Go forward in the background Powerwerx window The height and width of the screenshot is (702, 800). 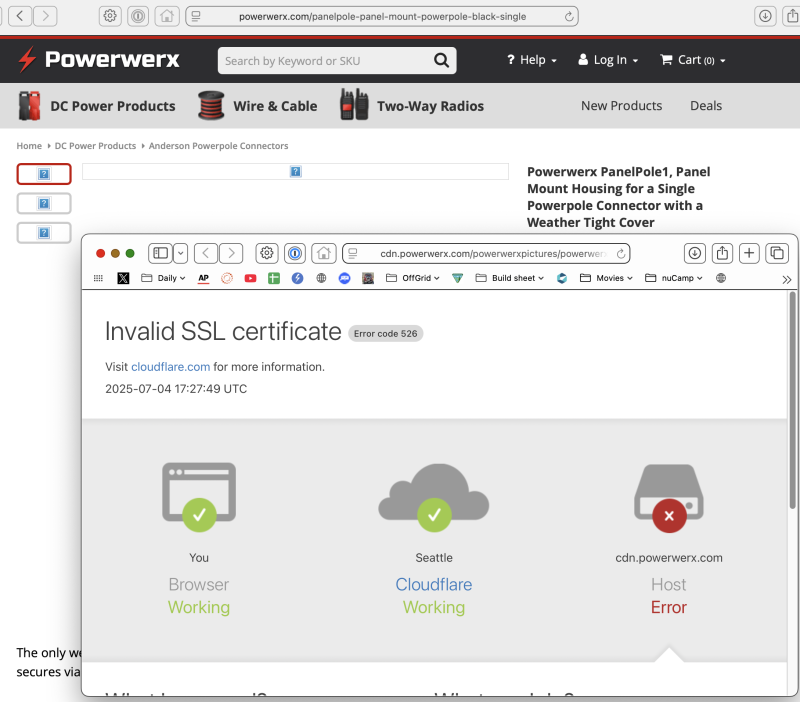[x=45, y=16]
